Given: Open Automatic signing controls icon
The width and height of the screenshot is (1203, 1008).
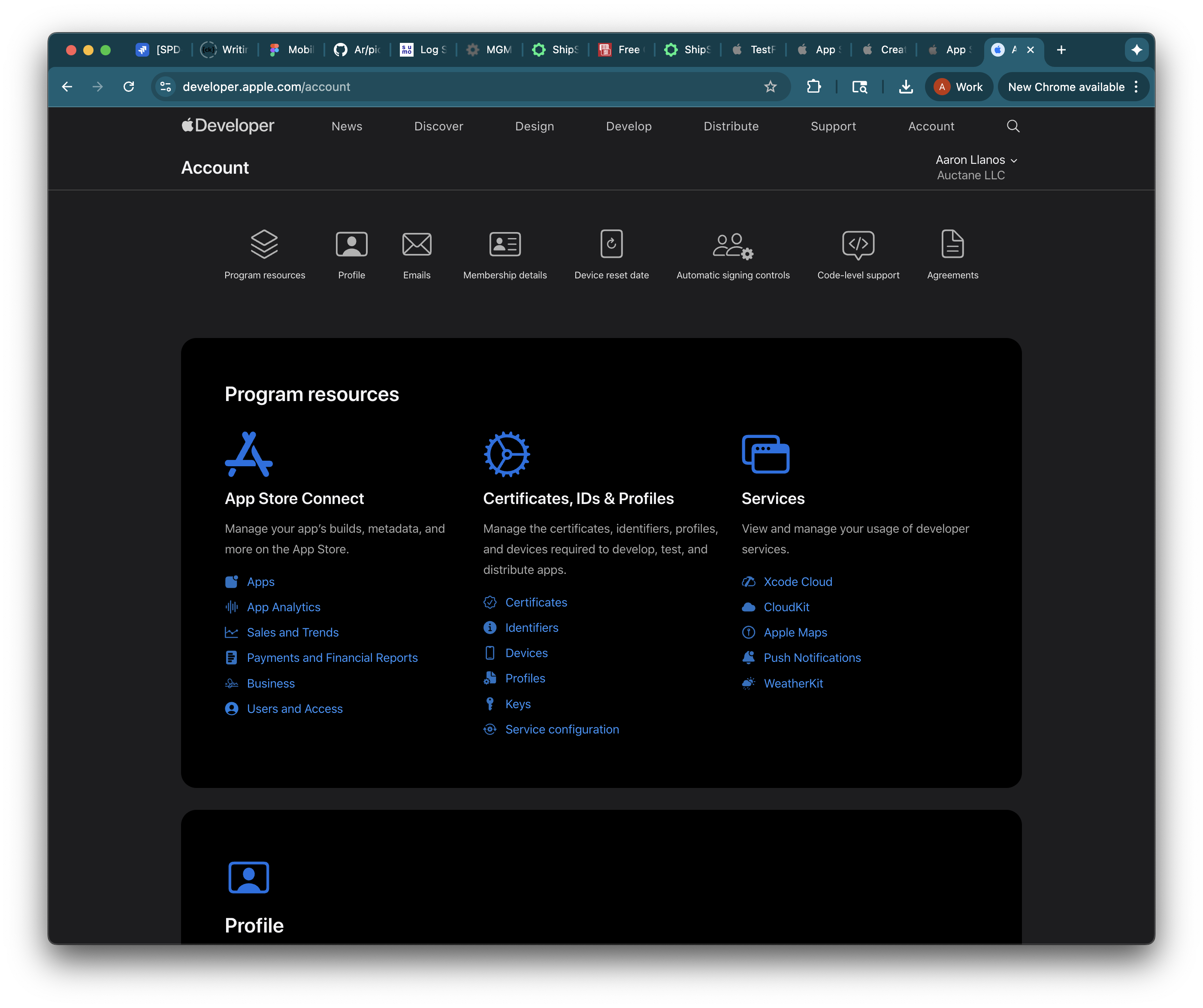Looking at the screenshot, I should coord(732,246).
